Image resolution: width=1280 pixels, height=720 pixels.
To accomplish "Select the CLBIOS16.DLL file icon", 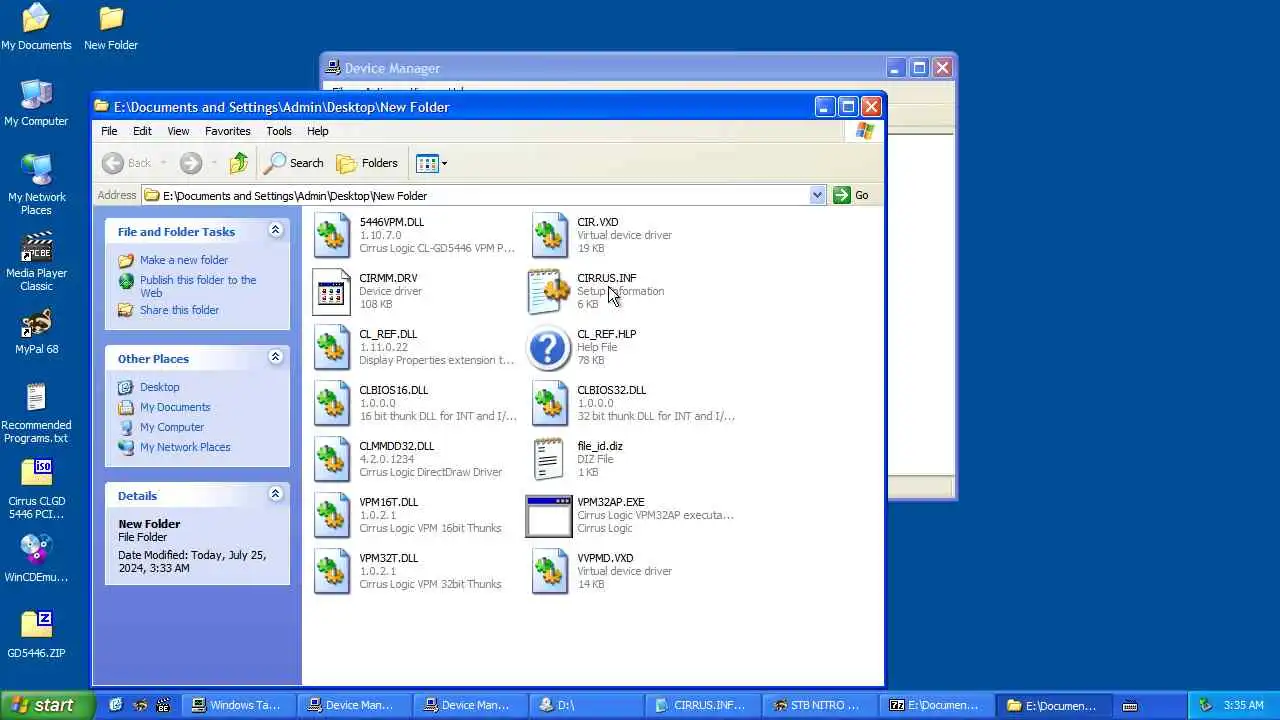I will coord(332,403).
